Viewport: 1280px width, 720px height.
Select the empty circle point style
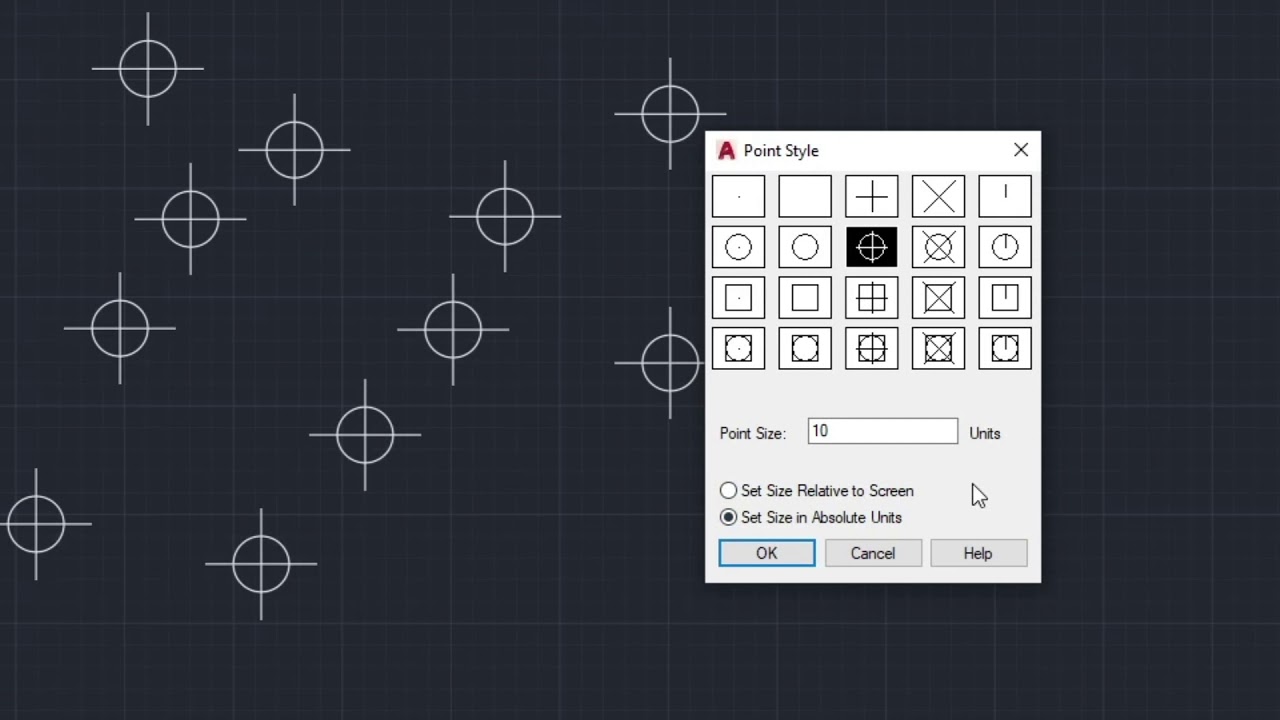pyautogui.click(x=805, y=247)
